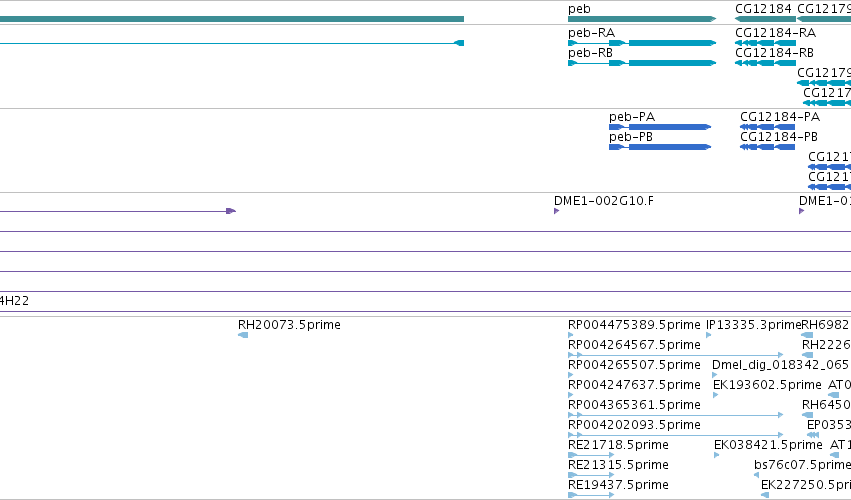
Task: Click the peb-PB protein label
Action: (x=631, y=137)
